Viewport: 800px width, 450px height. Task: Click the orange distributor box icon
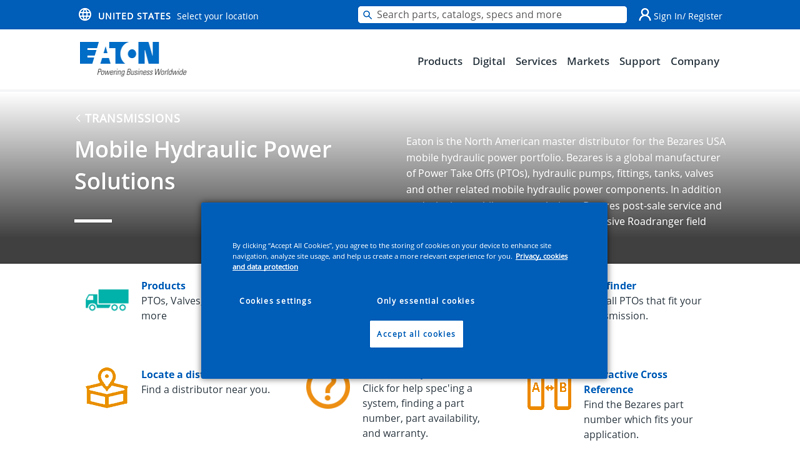pyautogui.click(x=107, y=388)
